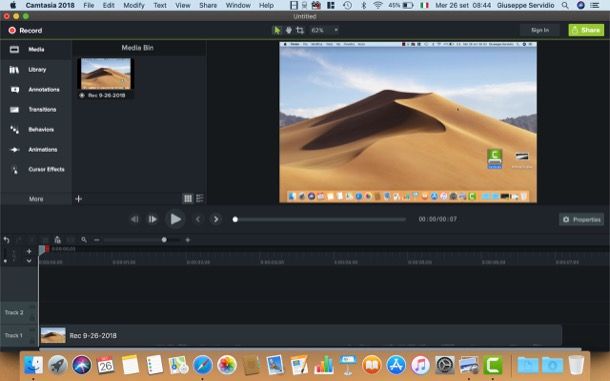This screenshot has width=610, height=381.
Task: Open the Cursor Effects panel
Action: coord(36,169)
